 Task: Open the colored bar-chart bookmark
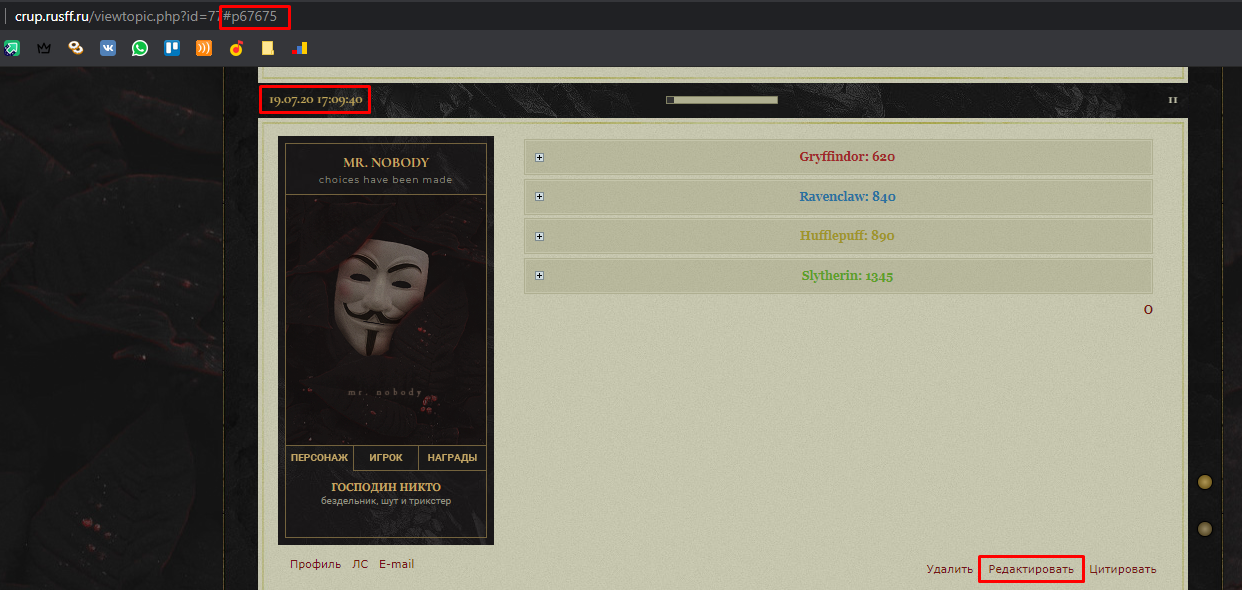pyautogui.click(x=299, y=47)
